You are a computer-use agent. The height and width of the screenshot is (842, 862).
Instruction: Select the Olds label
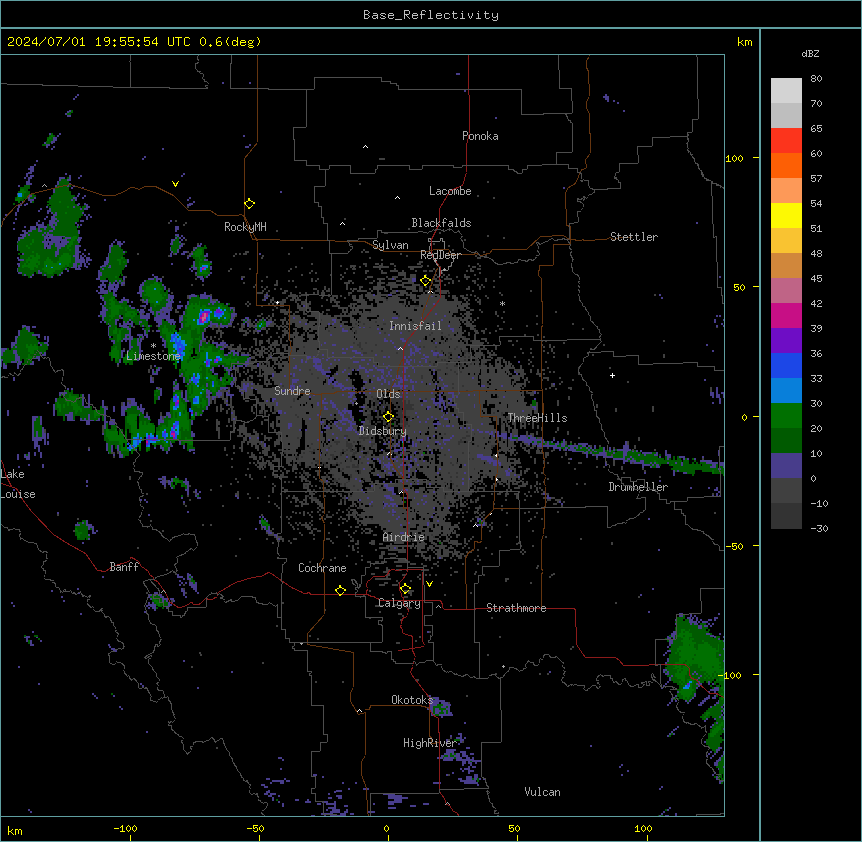[x=388, y=394]
